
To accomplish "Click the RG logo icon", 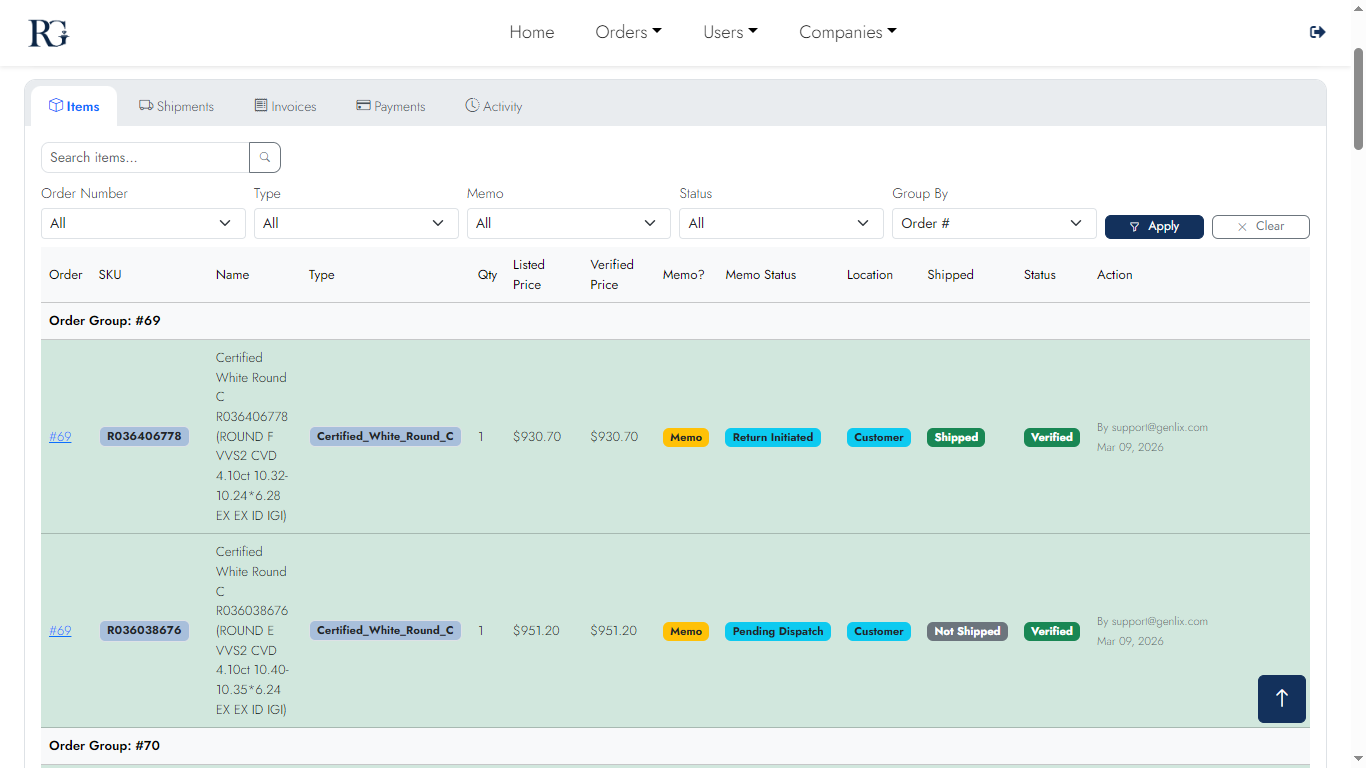I will (48, 33).
